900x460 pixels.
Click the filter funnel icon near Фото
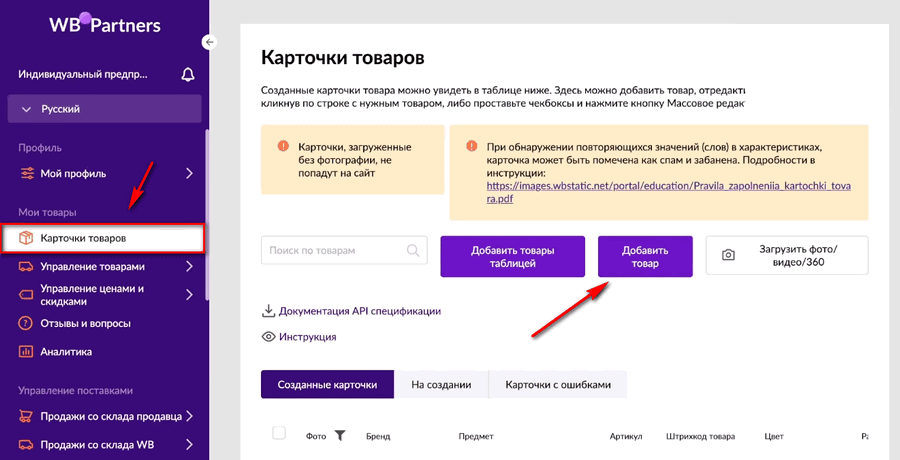pyautogui.click(x=340, y=436)
